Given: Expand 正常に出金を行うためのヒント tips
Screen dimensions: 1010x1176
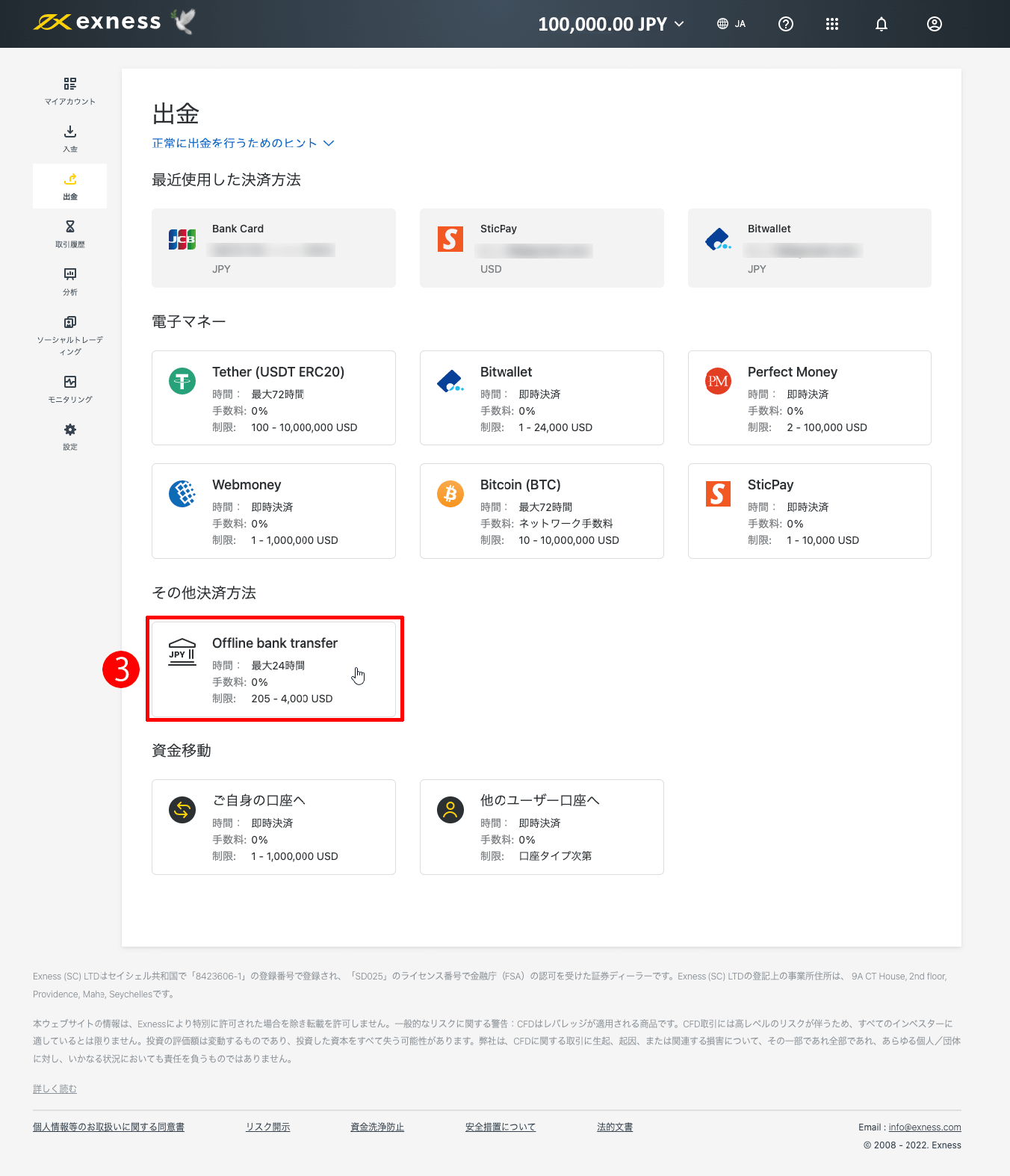Looking at the screenshot, I should (x=243, y=143).
